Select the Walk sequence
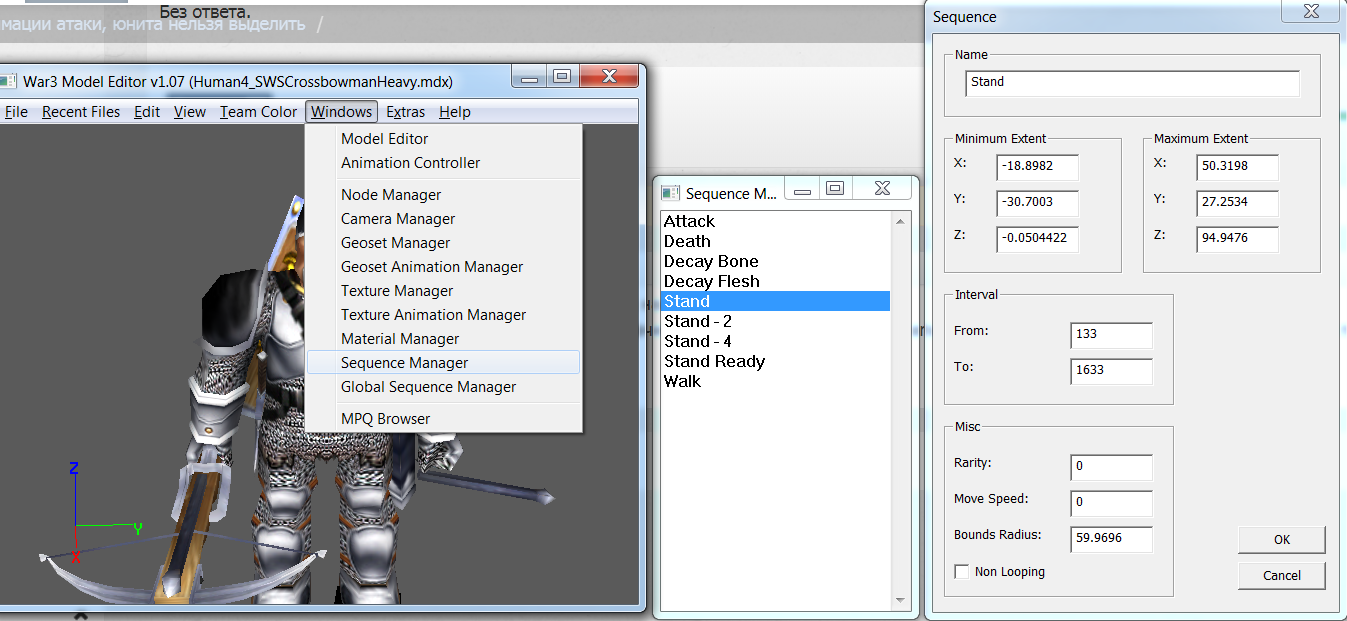 776,381
